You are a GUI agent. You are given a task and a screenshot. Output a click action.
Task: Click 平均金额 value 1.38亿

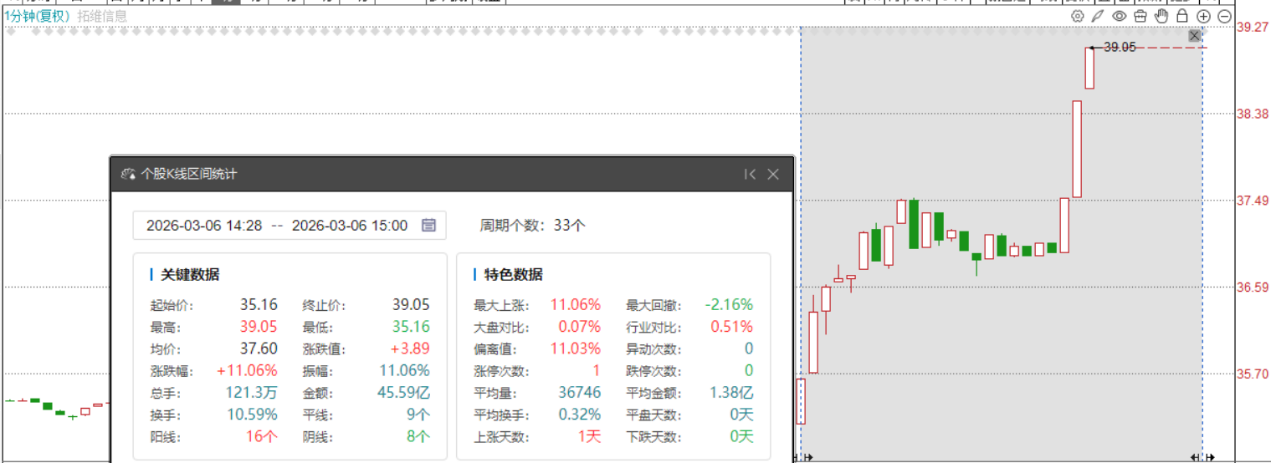click(731, 392)
